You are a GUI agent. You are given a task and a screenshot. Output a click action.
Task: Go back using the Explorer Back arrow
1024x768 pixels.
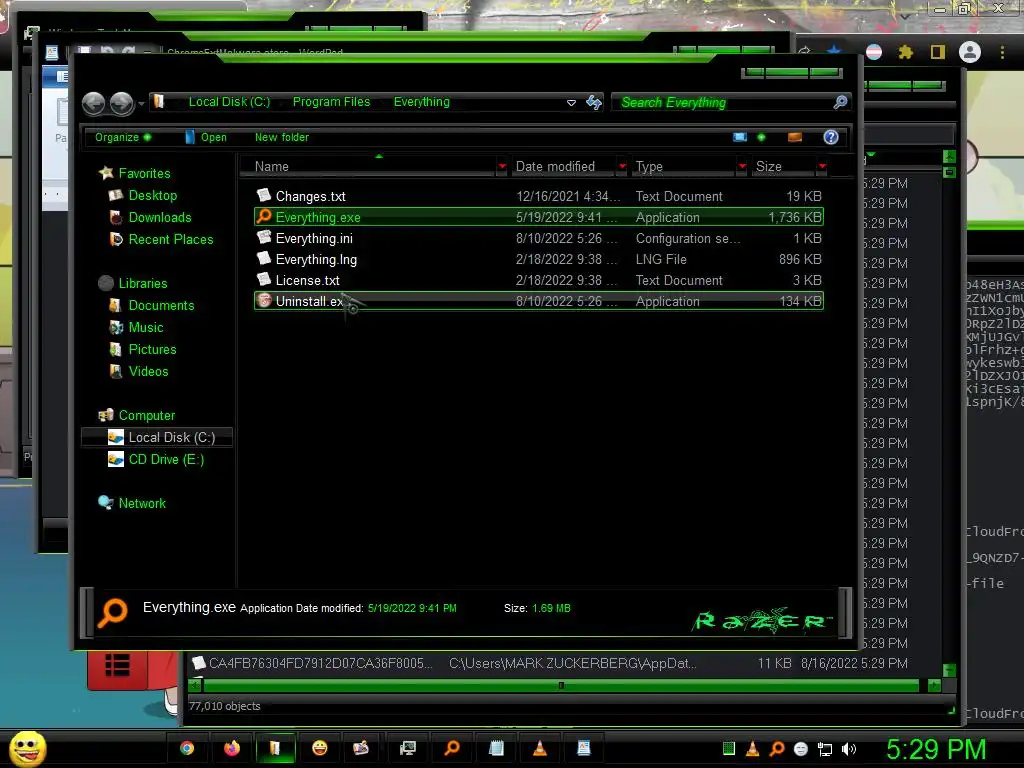click(93, 103)
